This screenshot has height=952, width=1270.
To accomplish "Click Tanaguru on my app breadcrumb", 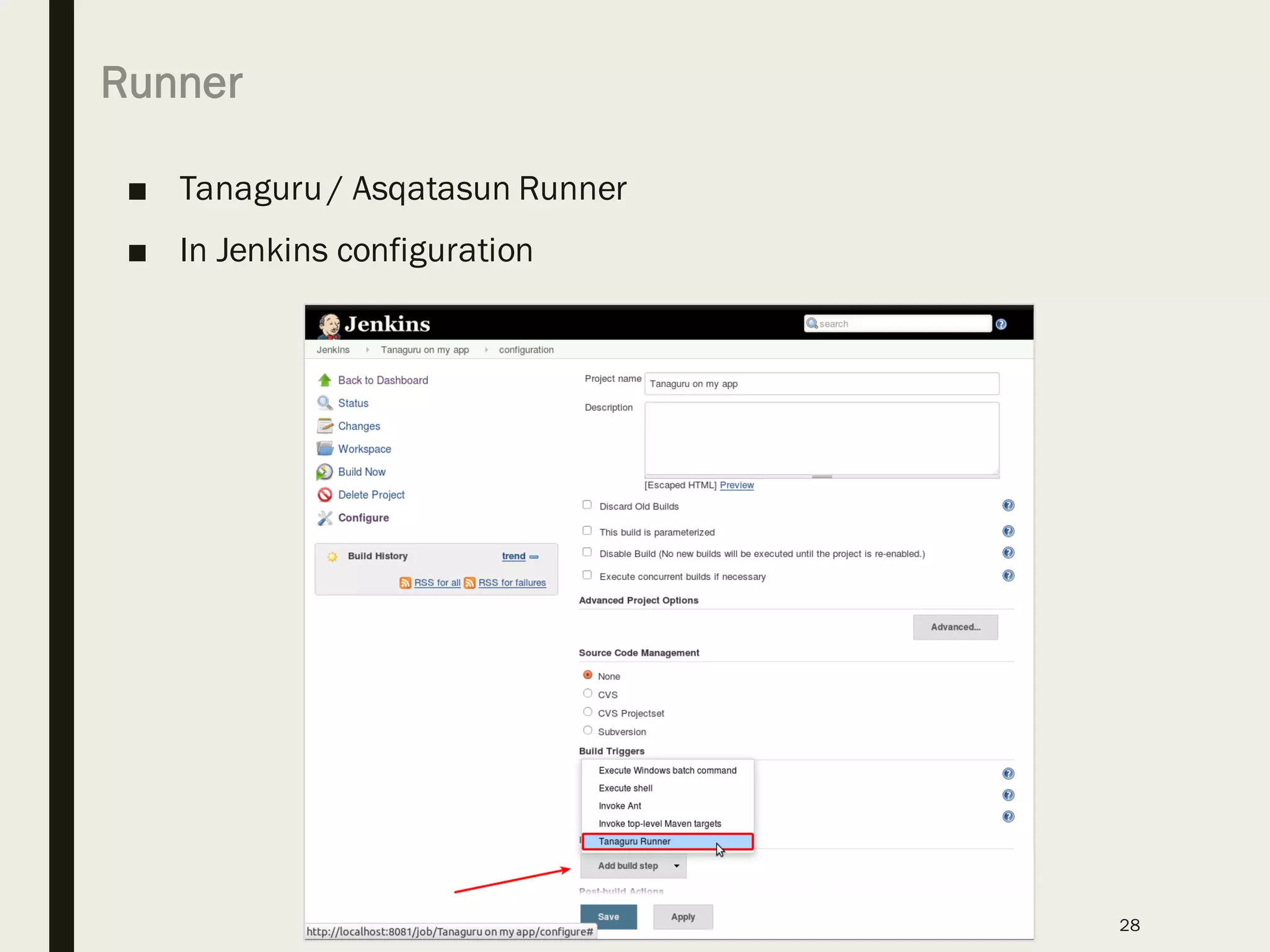I will click(x=425, y=350).
